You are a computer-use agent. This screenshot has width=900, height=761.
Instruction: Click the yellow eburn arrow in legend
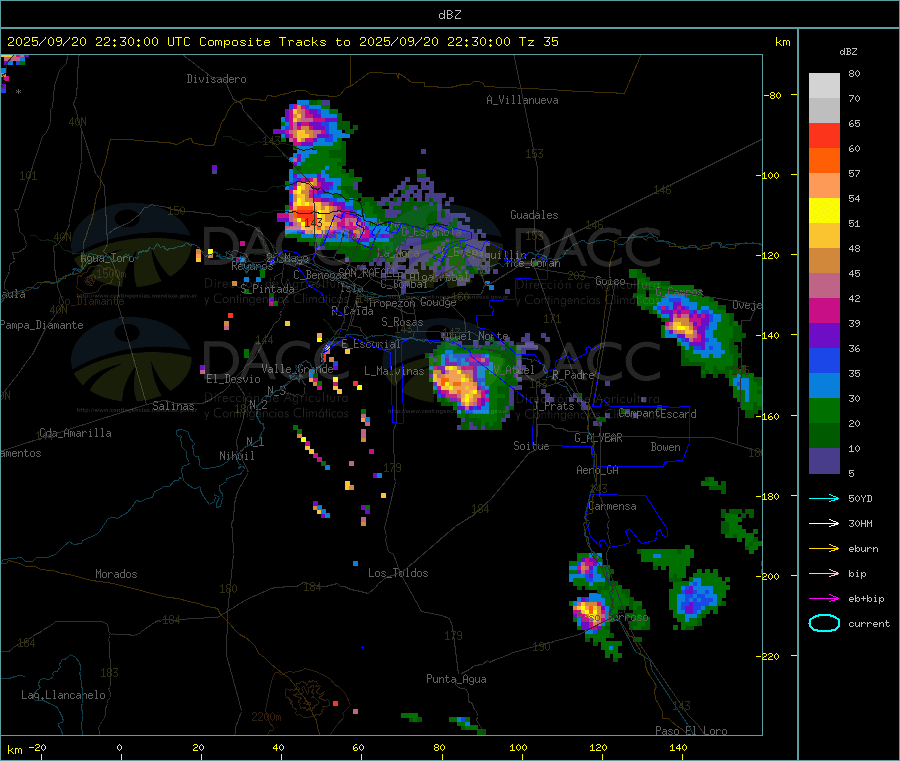(x=824, y=549)
